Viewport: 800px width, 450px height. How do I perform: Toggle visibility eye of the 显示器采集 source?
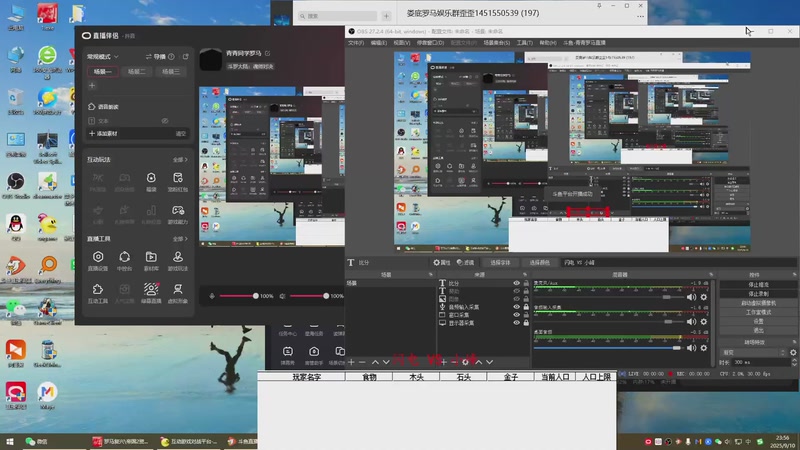[516, 323]
